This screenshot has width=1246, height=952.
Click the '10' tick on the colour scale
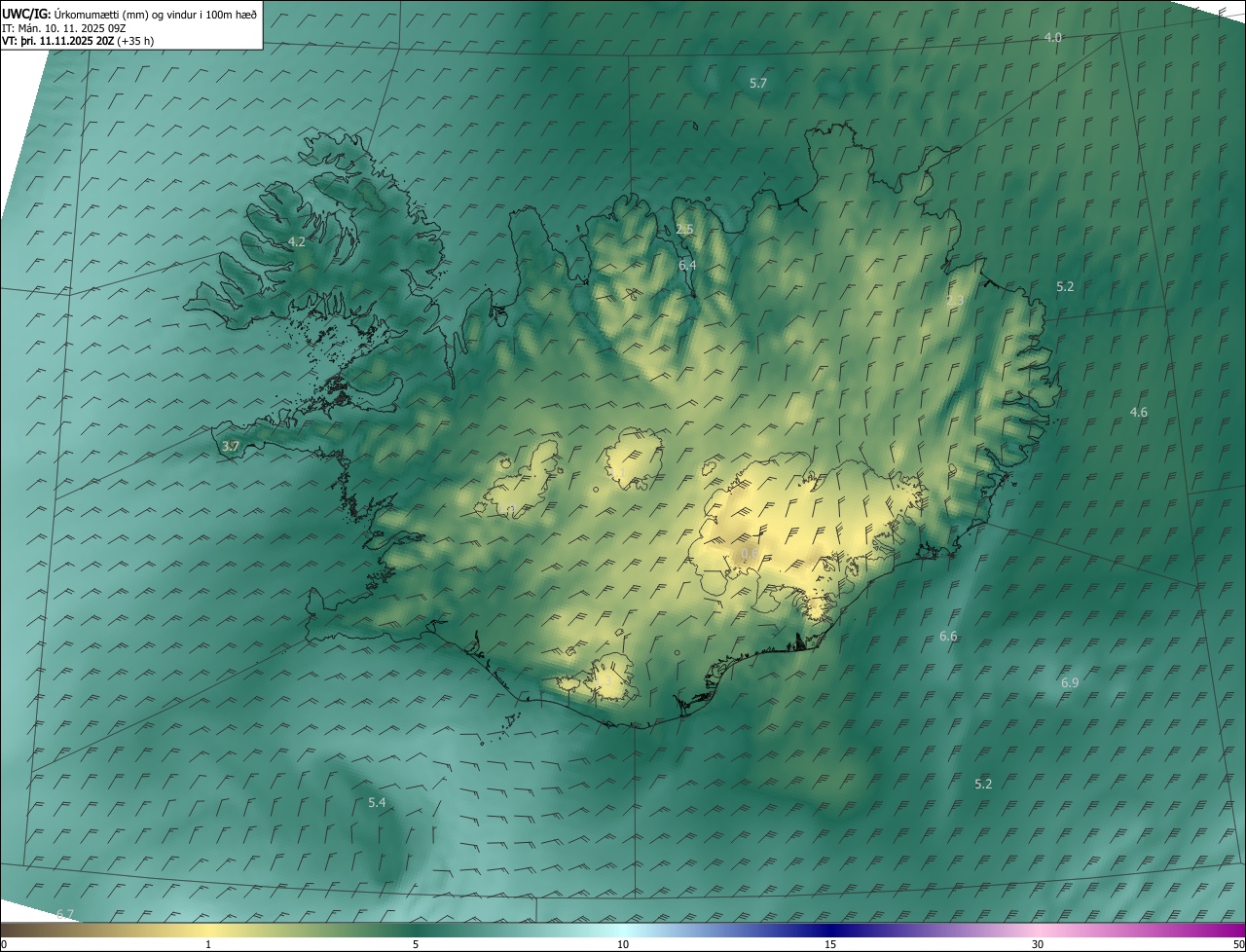pos(623,944)
